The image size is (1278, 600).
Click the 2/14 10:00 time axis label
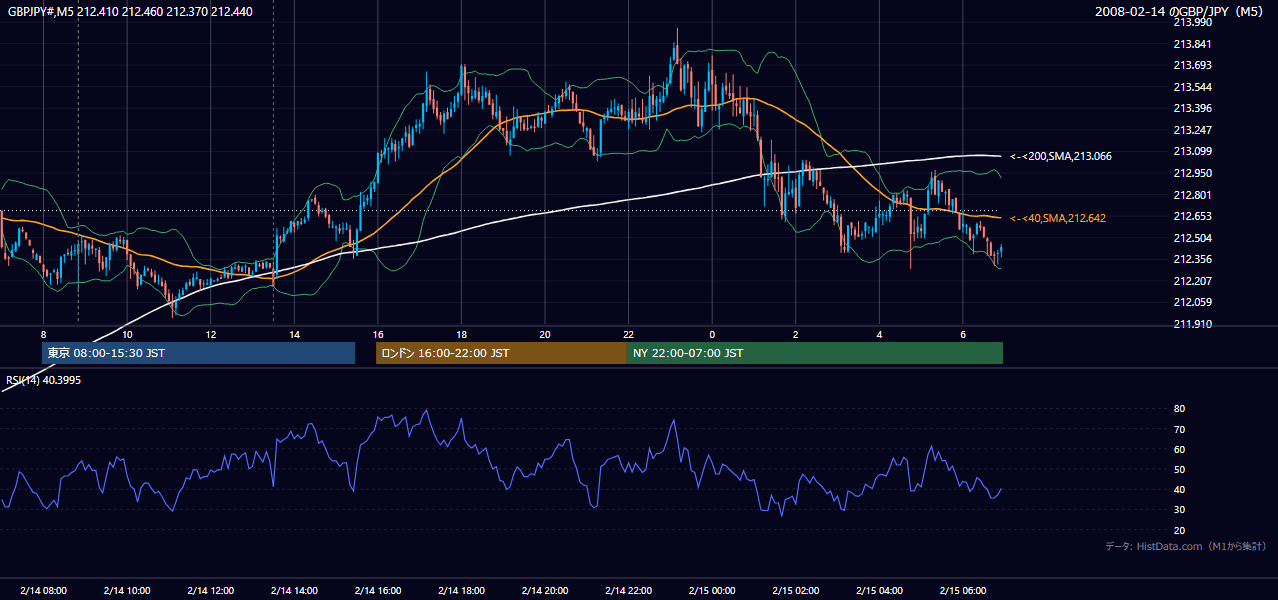click(127, 590)
